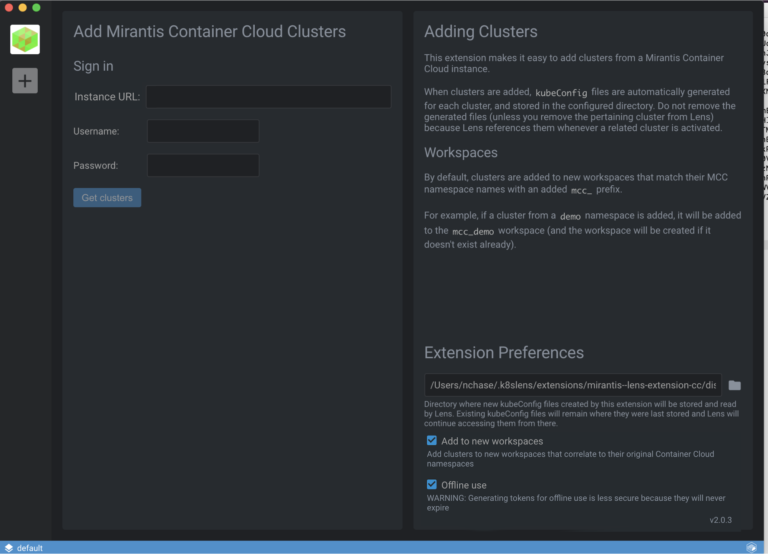Open the green cube cluster icon
This screenshot has width=768, height=554.
[25, 39]
